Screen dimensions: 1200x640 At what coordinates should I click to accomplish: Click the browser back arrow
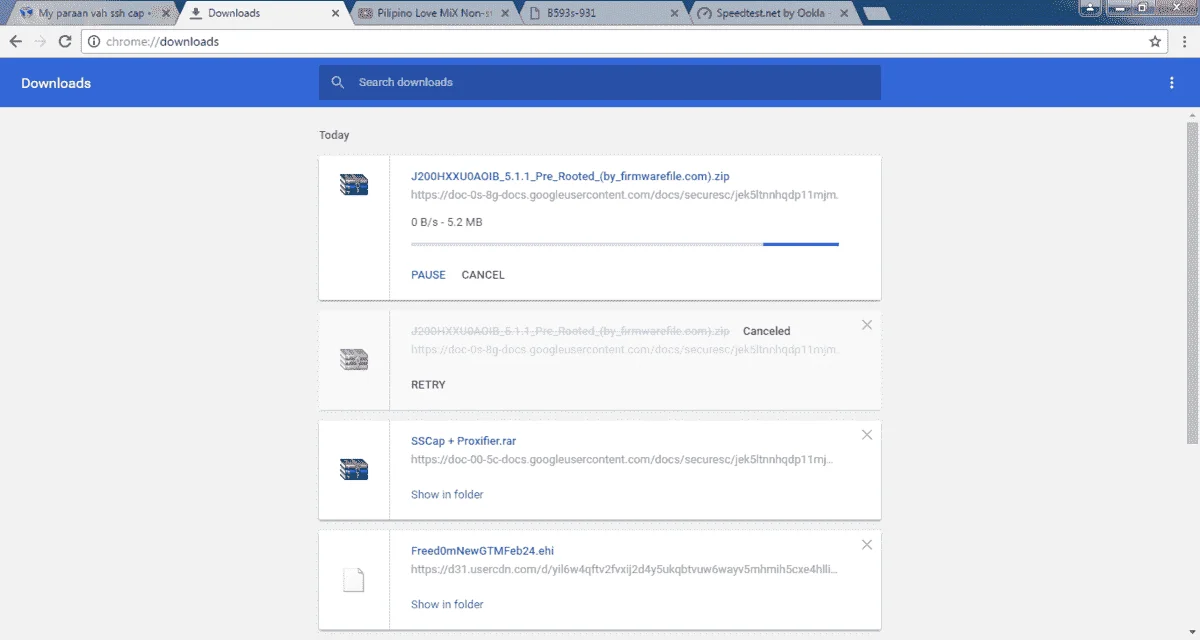point(16,42)
